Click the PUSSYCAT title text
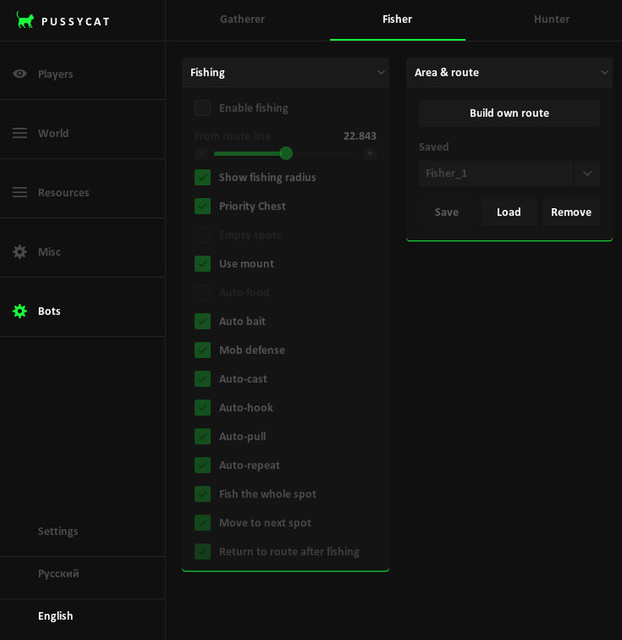 [76, 22]
